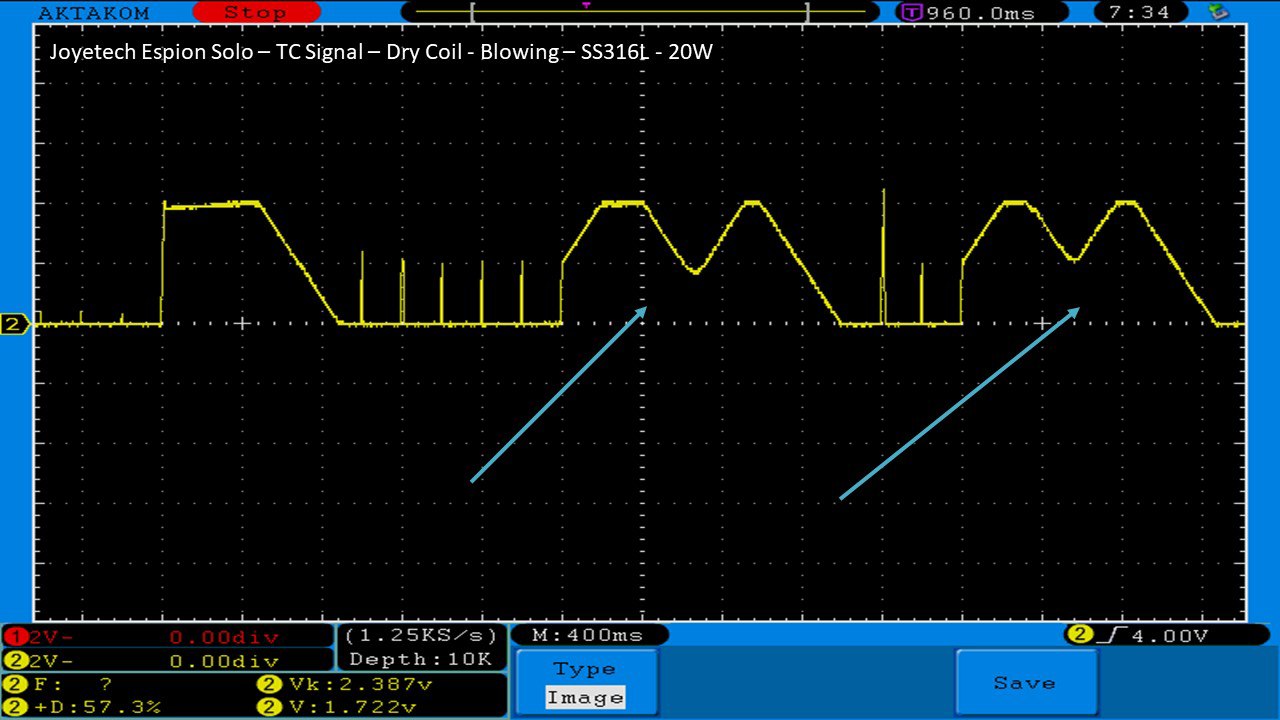The width and height of the screenshot is (1280, 720).
Task: Click the purple T trigger position icon
Action: pyautogui.click(x=910, y=13)
